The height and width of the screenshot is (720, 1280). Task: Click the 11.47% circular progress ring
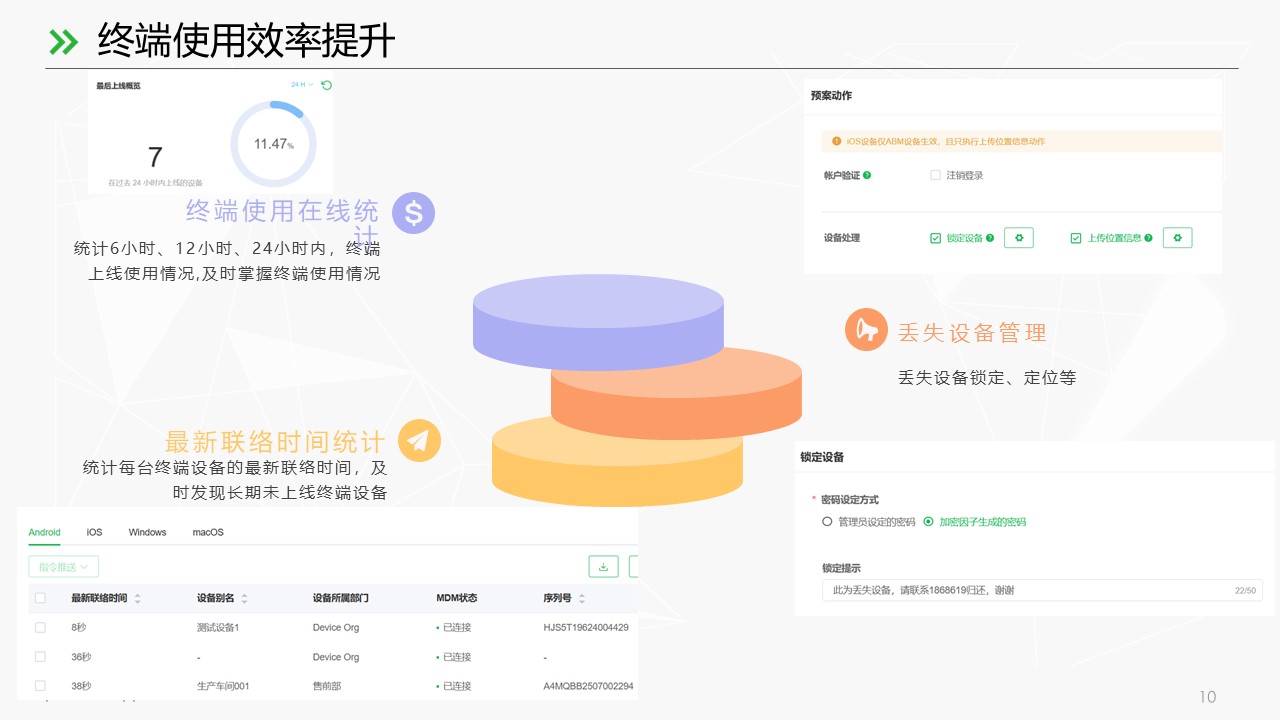(273, 144)
